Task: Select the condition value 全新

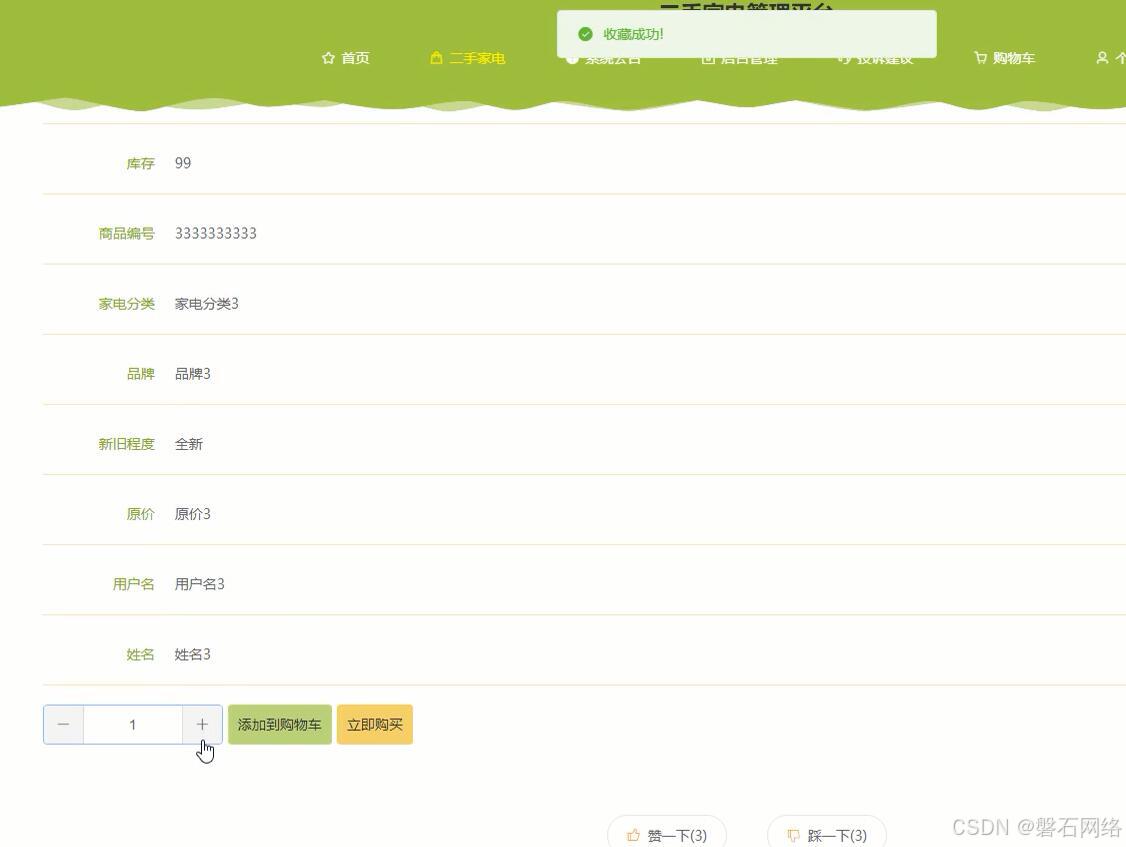Action: (x=189, y=444)
